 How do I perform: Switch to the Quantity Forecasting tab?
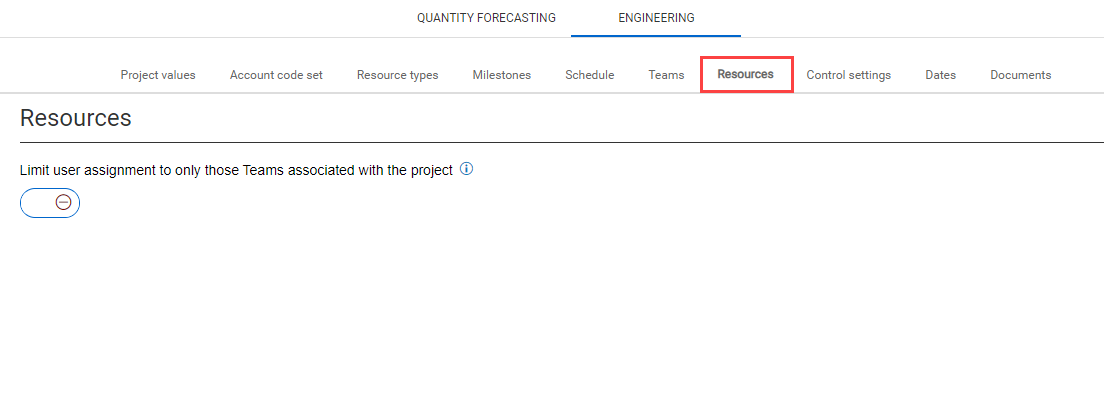click(x=486, y=18)
